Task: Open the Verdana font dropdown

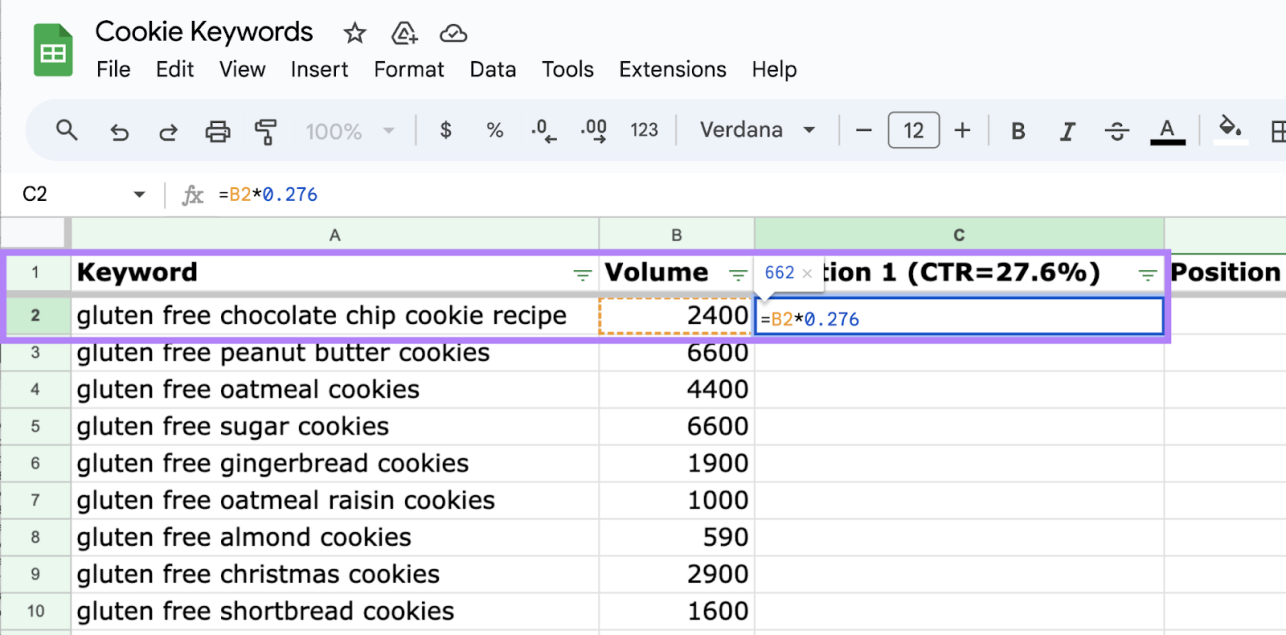Action: tap(757, 130)
